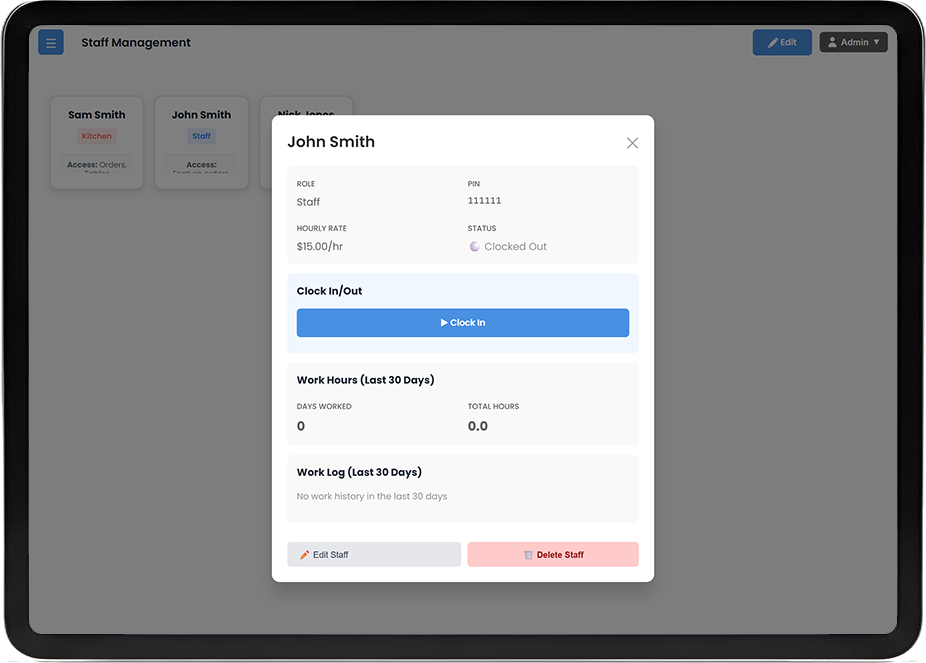Click the Staff role badge on John Smith's card

(201, 136)
